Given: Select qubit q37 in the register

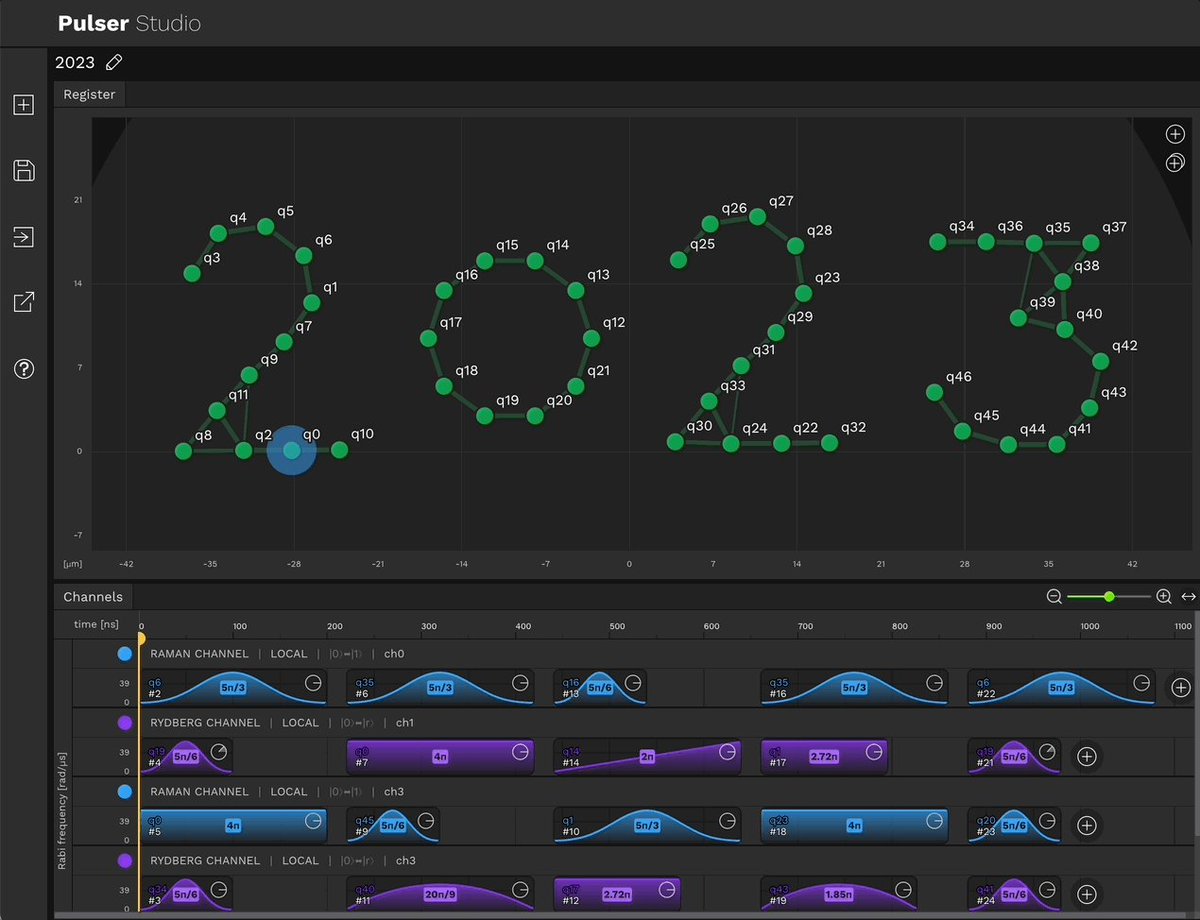Looking at the screenshot, I should 1091,242.
